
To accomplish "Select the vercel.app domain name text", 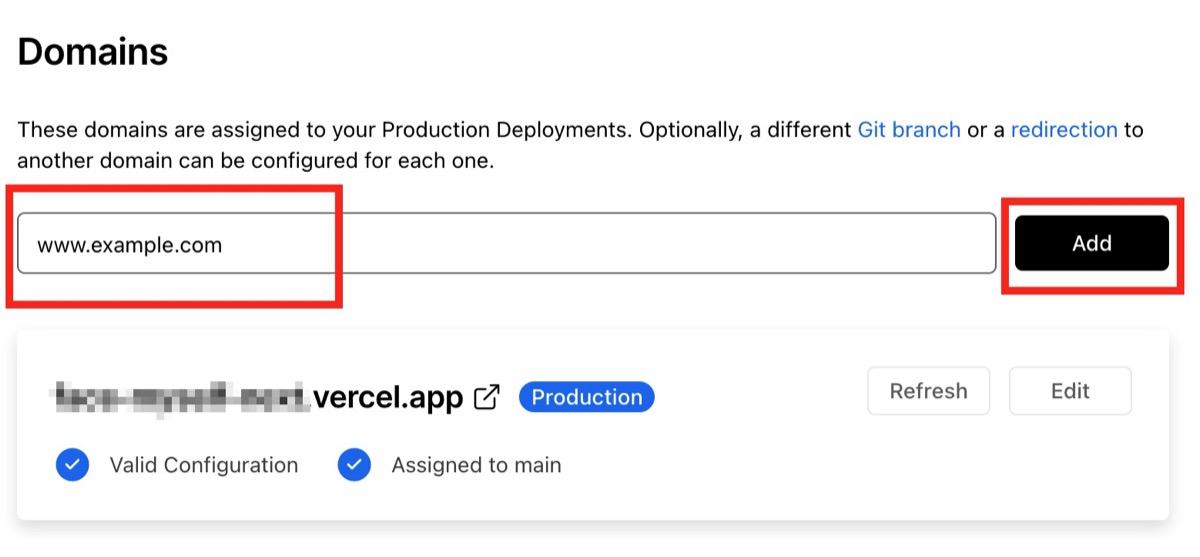I will 388,398.
